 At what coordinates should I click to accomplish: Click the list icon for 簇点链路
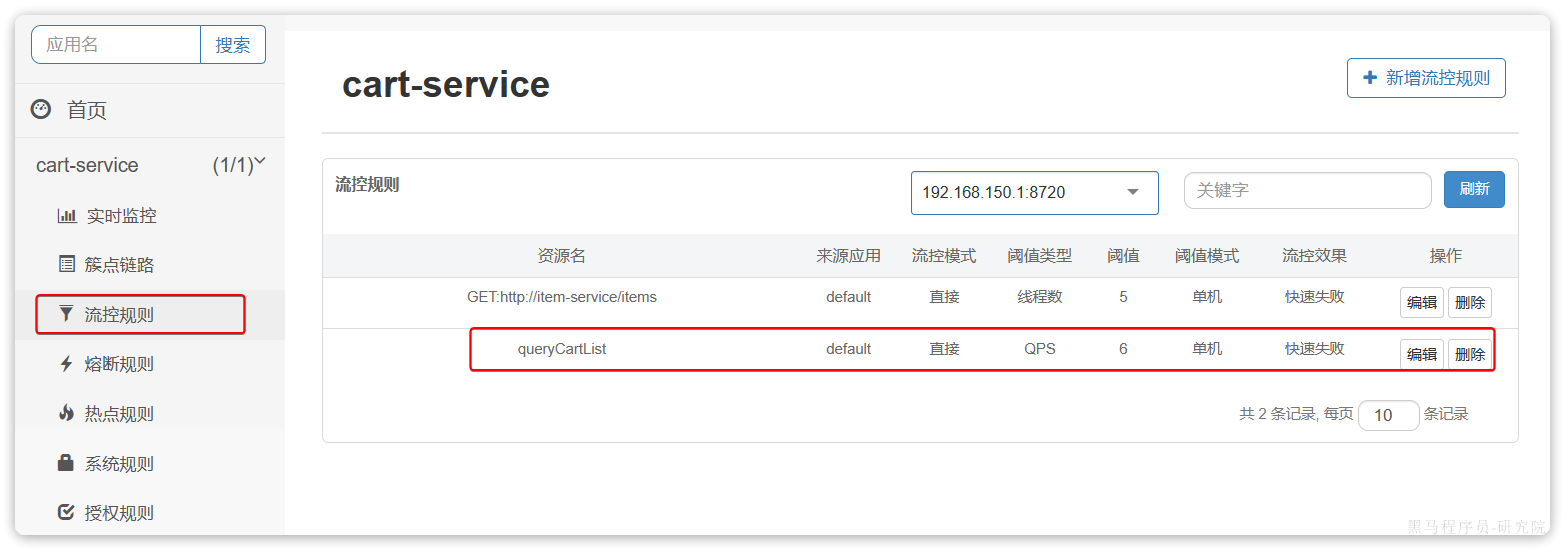coord(67,264)
